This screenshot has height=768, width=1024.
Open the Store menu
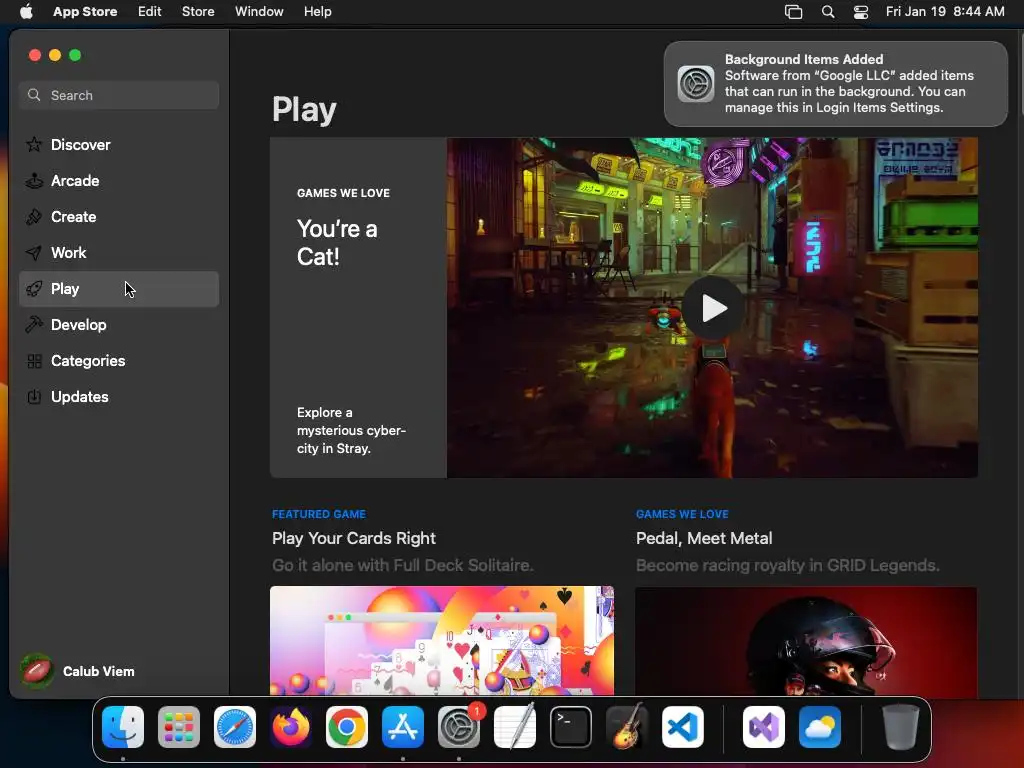pos(198,12)
